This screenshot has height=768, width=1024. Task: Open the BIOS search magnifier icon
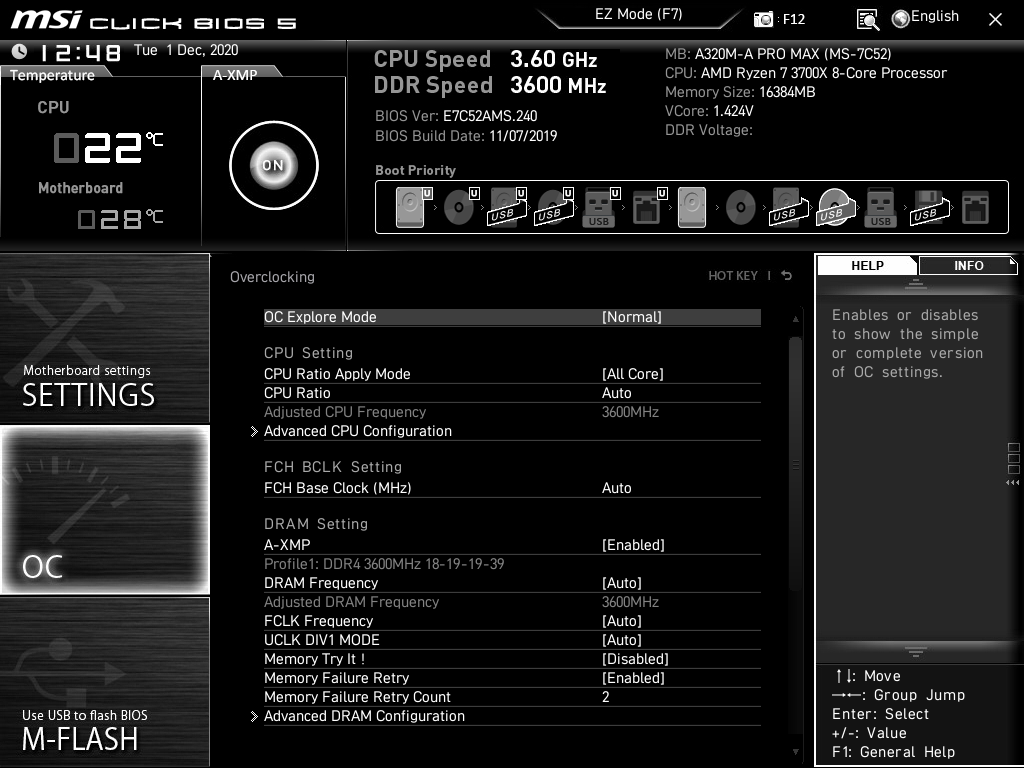(x=868, y=20)
